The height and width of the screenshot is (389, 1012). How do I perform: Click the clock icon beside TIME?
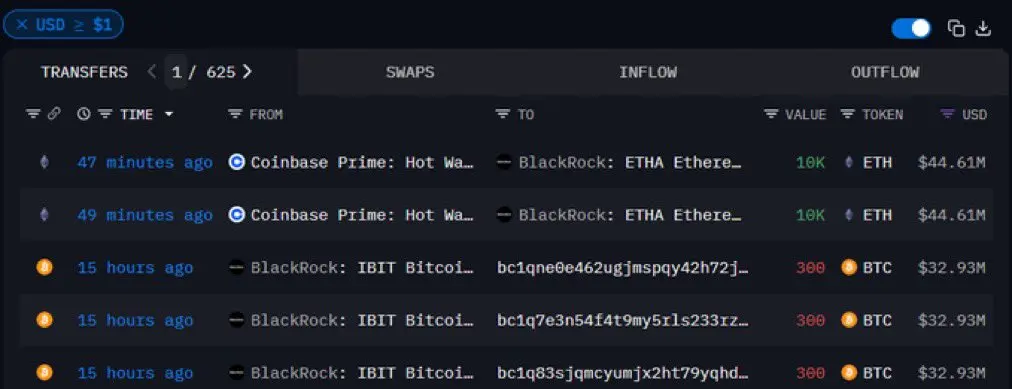(x=83, y=114)
